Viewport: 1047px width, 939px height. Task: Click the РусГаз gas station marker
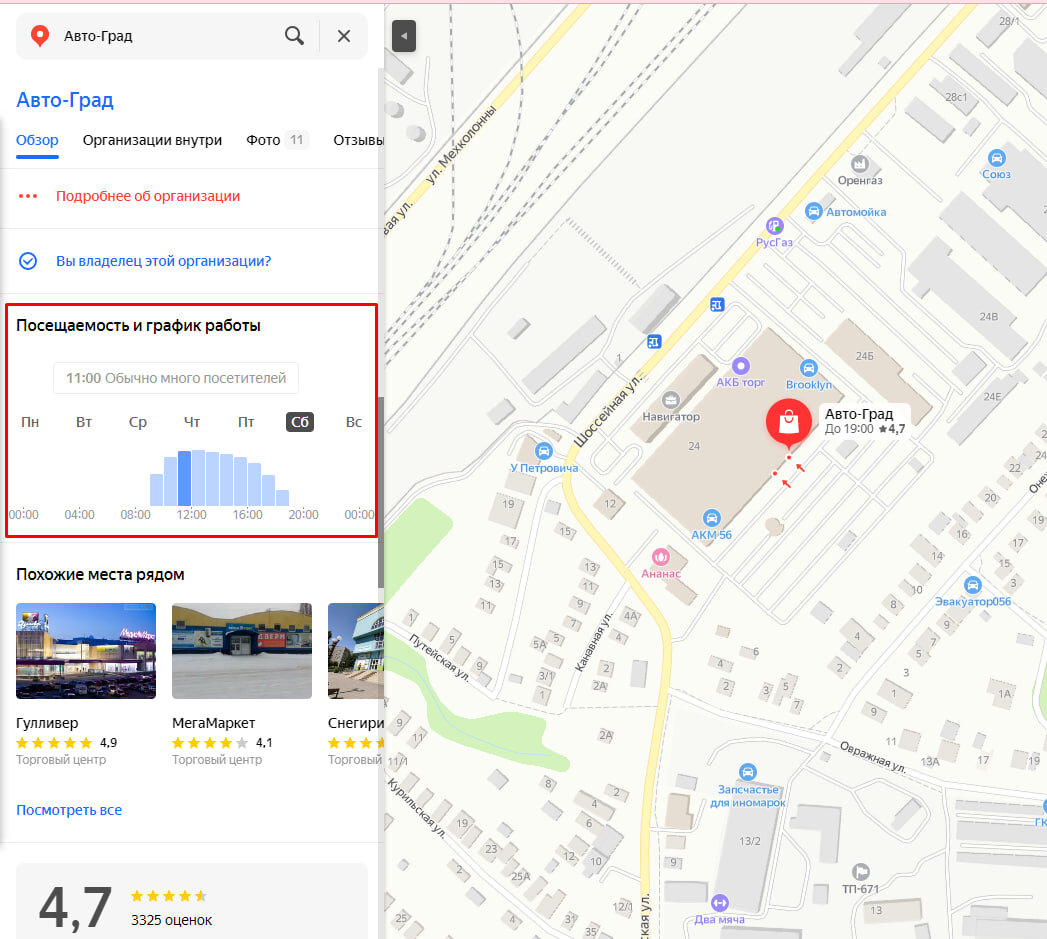click(x=774, y=226)
